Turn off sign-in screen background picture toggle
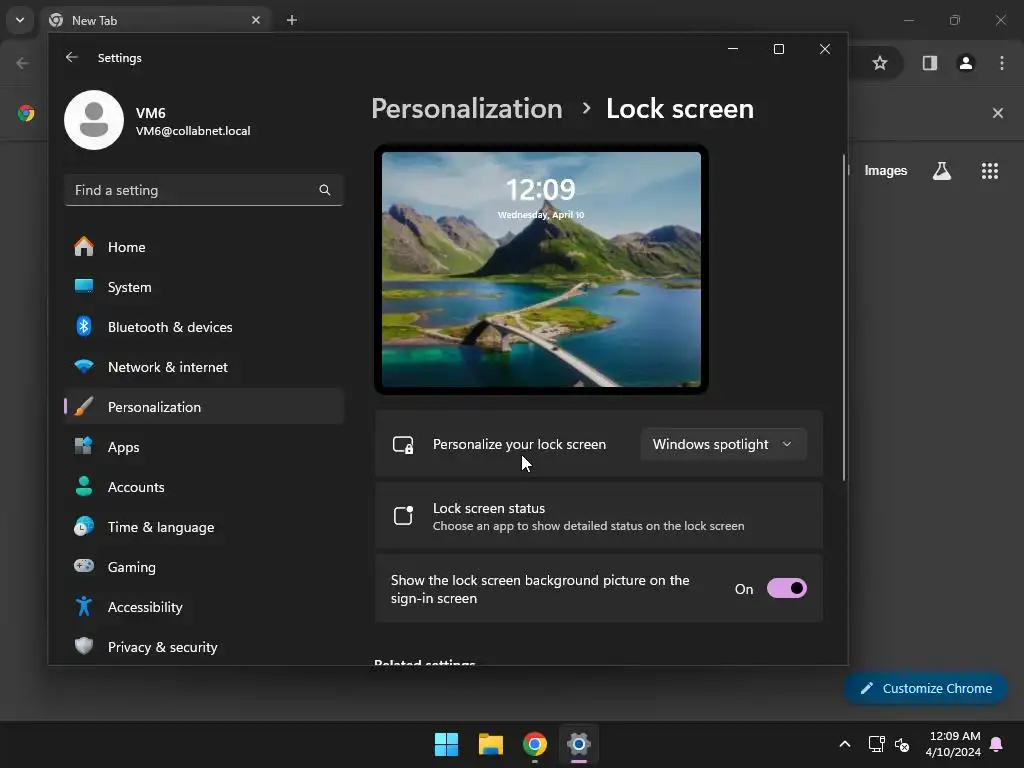1024x768 pixels. point(786,588)
